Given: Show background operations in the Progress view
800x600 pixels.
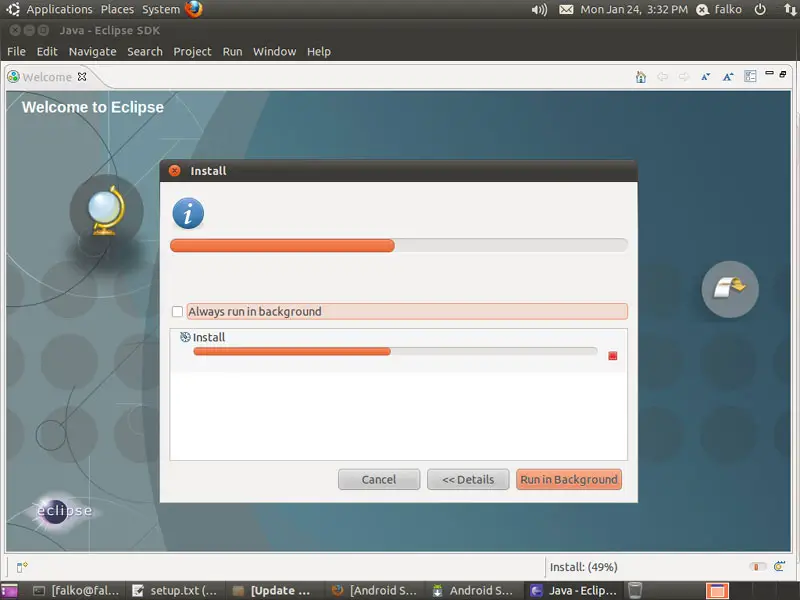Looking at the screenshot, I should pyautogui.click(x=779, y=566).
